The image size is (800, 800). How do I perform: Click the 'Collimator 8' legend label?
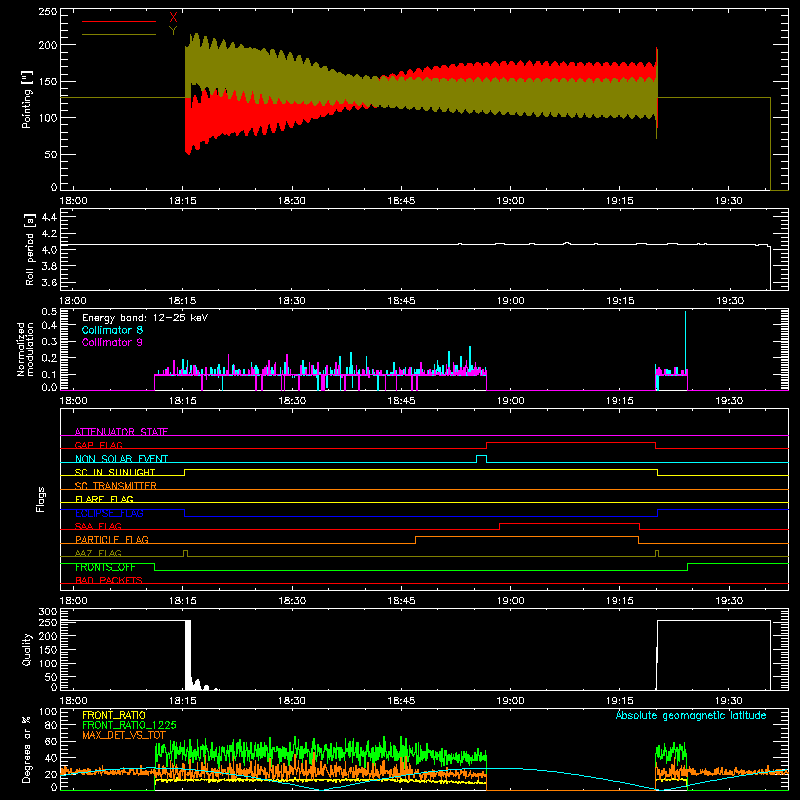point(112,330)
